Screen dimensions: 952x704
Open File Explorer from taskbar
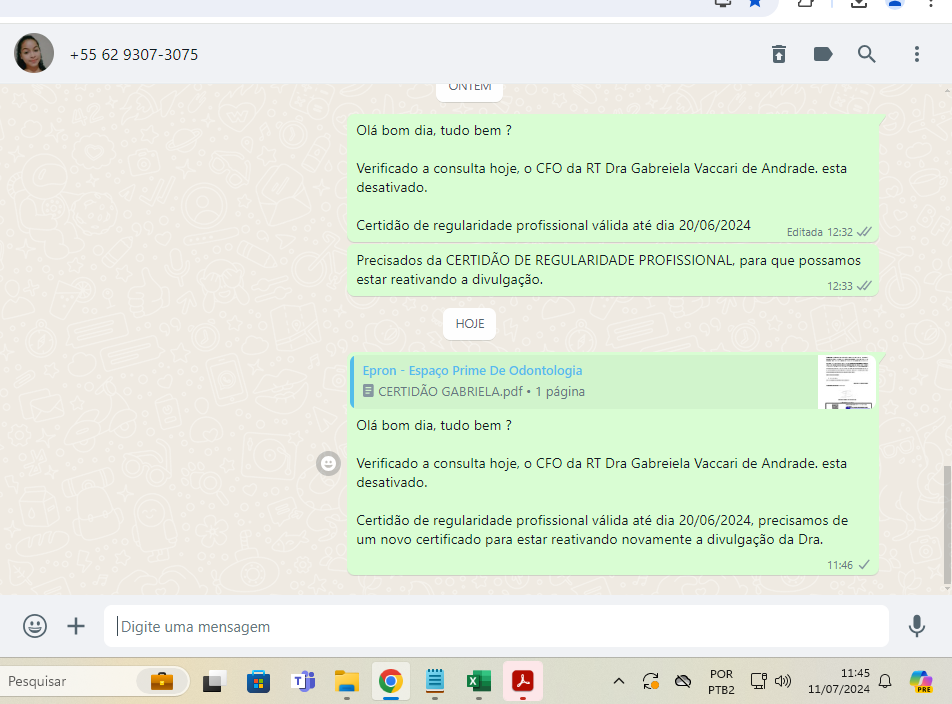coord(347,681)
